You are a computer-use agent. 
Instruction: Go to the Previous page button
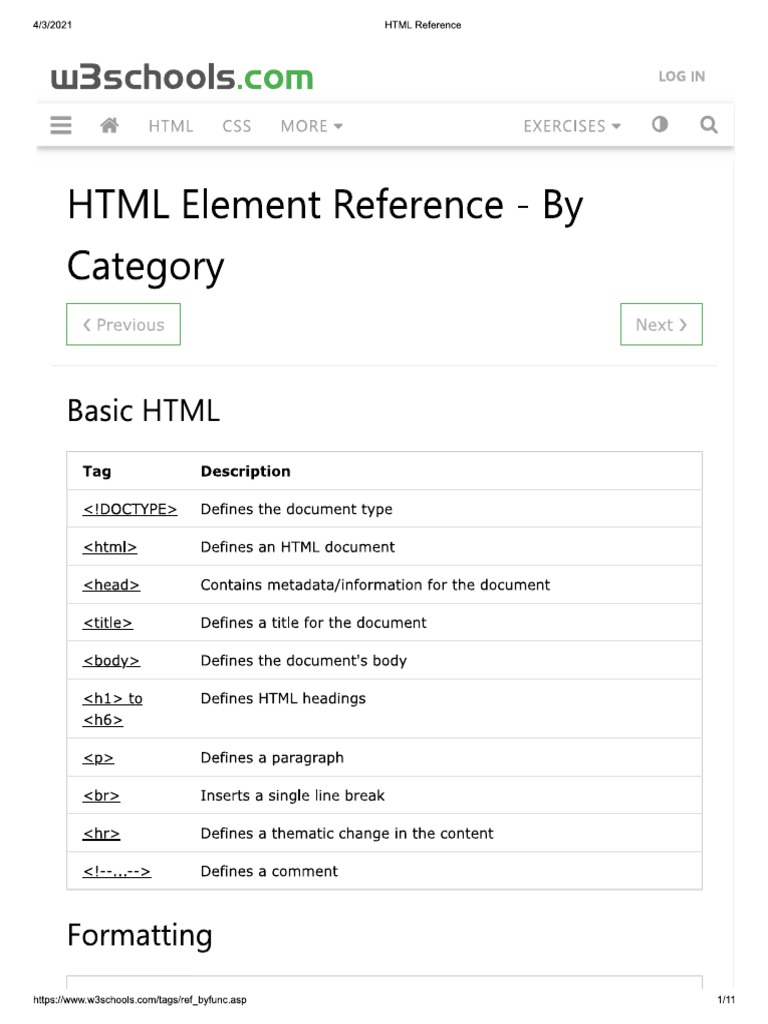[123, 324]
